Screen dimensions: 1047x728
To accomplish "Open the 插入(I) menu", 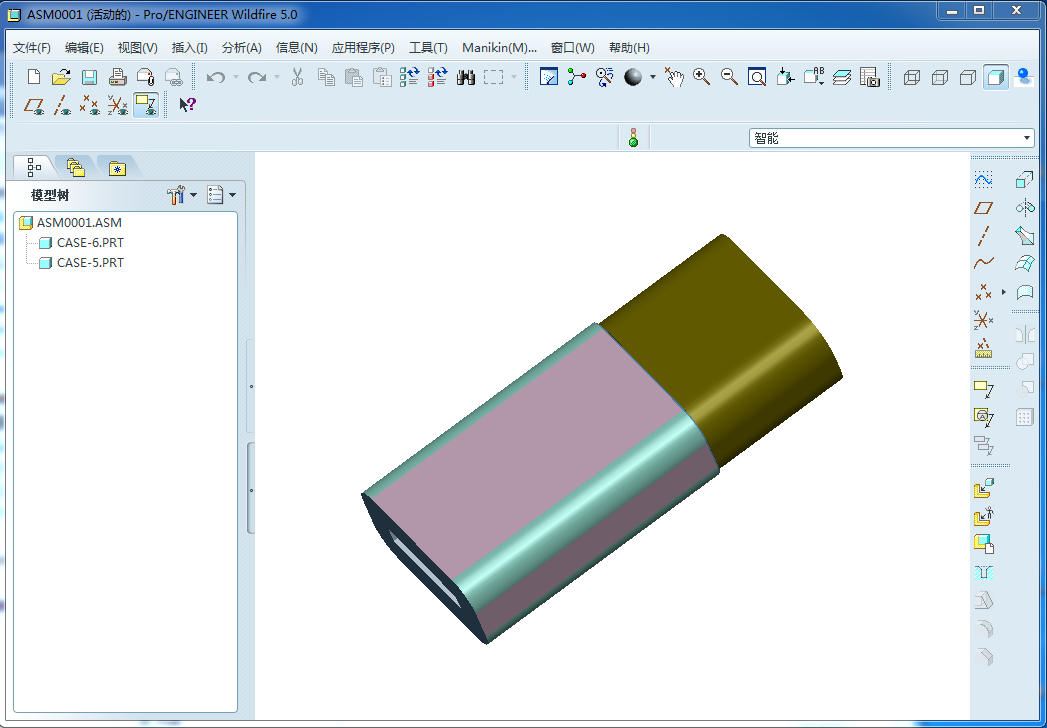I will (190, 47).
